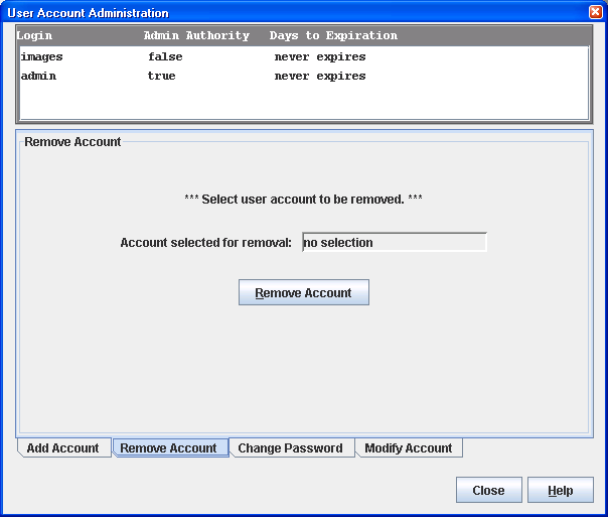Select the Remove Account tab
This screenshot has width=608, height=517.
tap(170, 448)
